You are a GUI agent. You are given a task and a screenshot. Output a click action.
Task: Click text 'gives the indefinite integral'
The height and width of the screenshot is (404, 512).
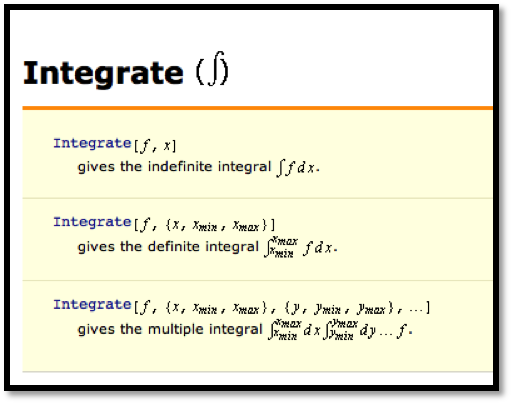click(x=174, y=167)
